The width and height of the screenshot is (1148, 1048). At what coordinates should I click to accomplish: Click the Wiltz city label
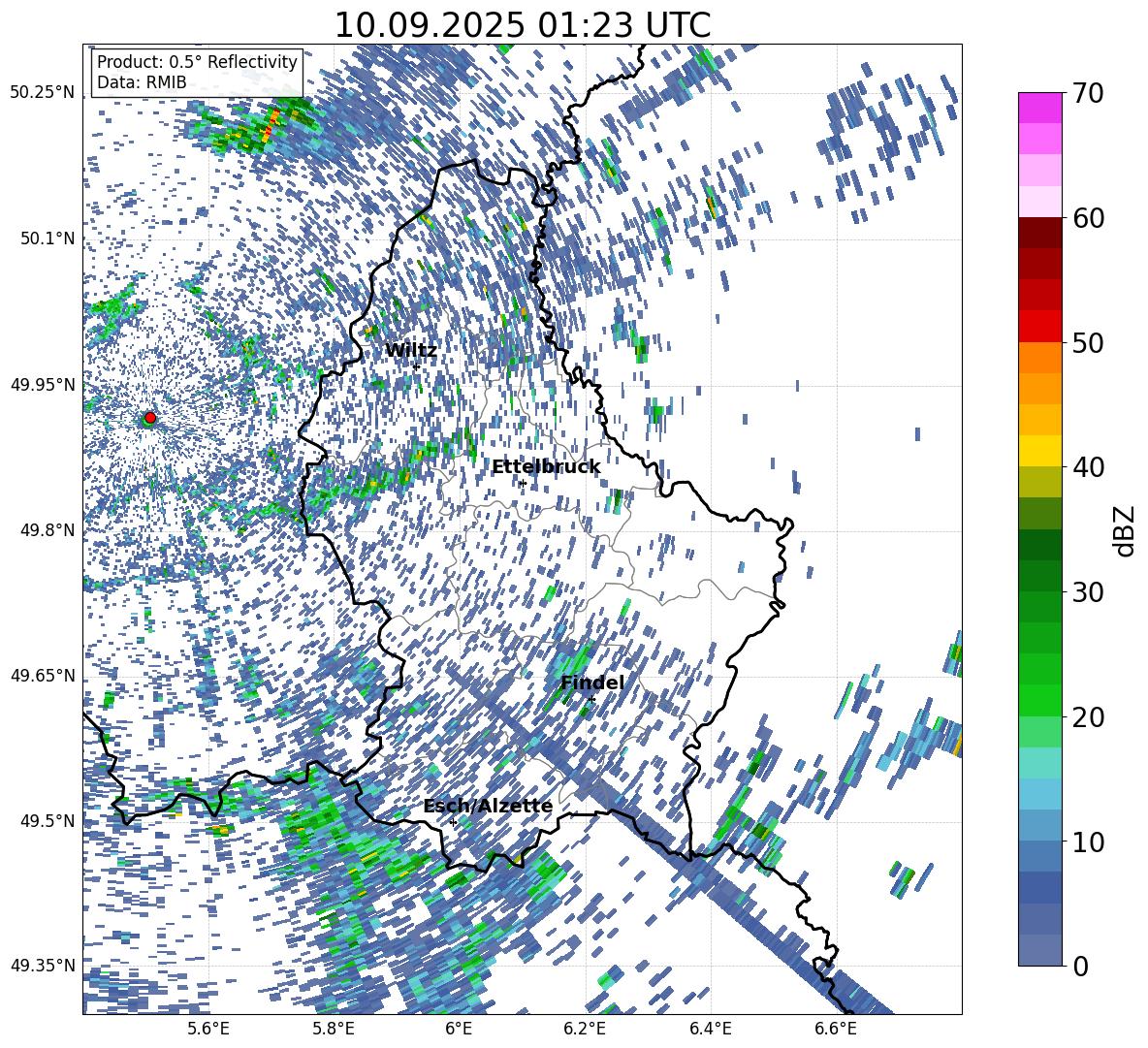411,351
